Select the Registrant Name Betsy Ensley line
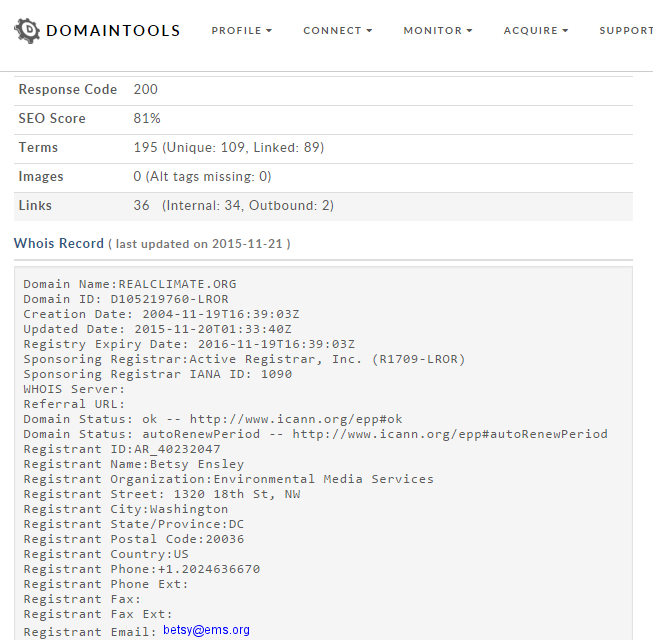Image resolution: width=653 pixels, height=640 pixels. [134, 464]
